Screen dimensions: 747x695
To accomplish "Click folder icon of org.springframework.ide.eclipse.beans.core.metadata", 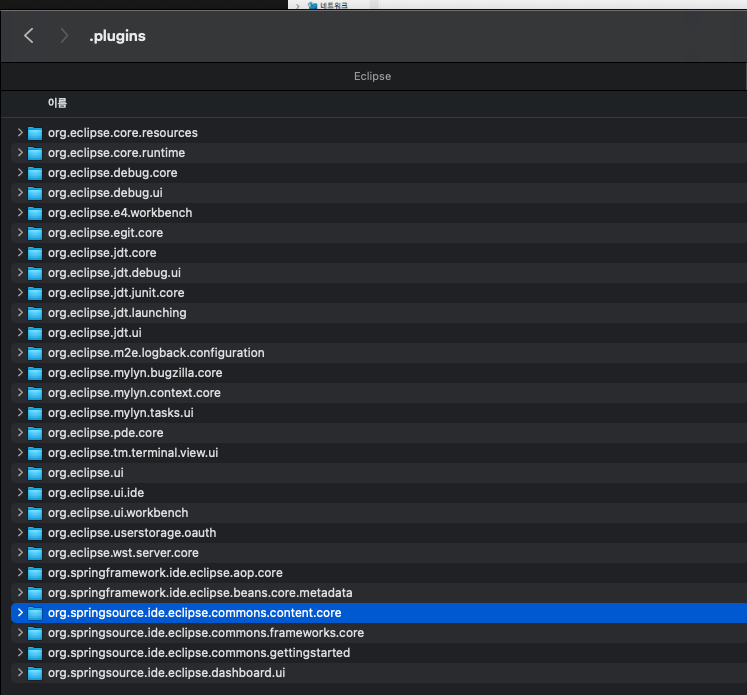I will [x=35, y=593].
